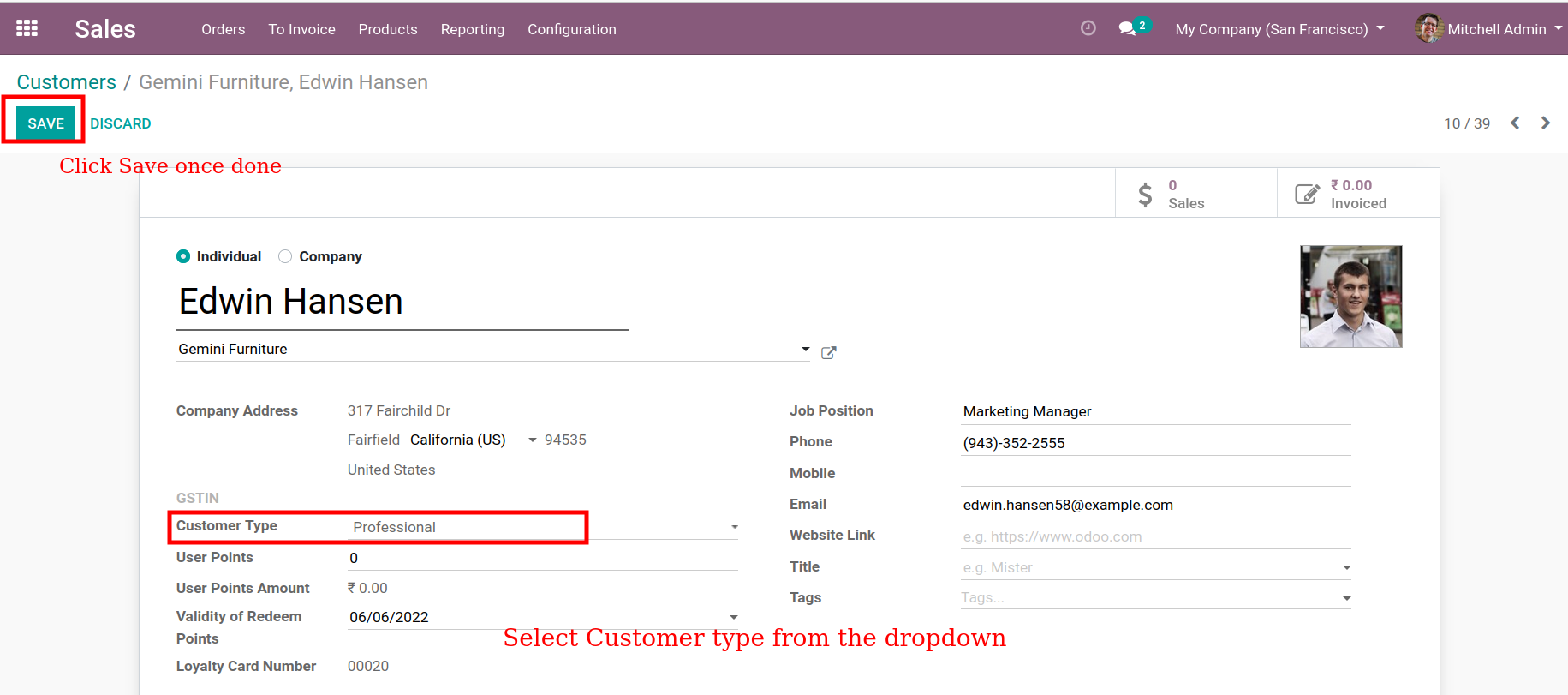
Task: Expand the Customer Type dropdown
Action: (x=734, y=527)
